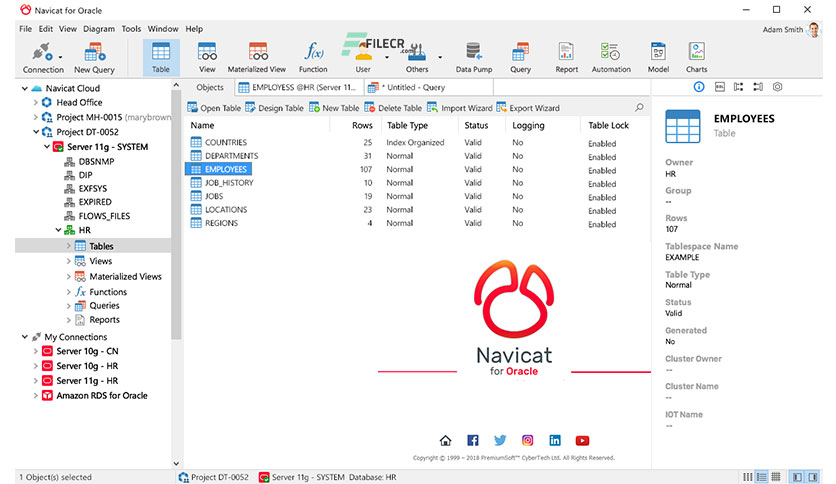Show DDL pane icon
This screenshot has height=484, width=836.
(x=720, y=87)
